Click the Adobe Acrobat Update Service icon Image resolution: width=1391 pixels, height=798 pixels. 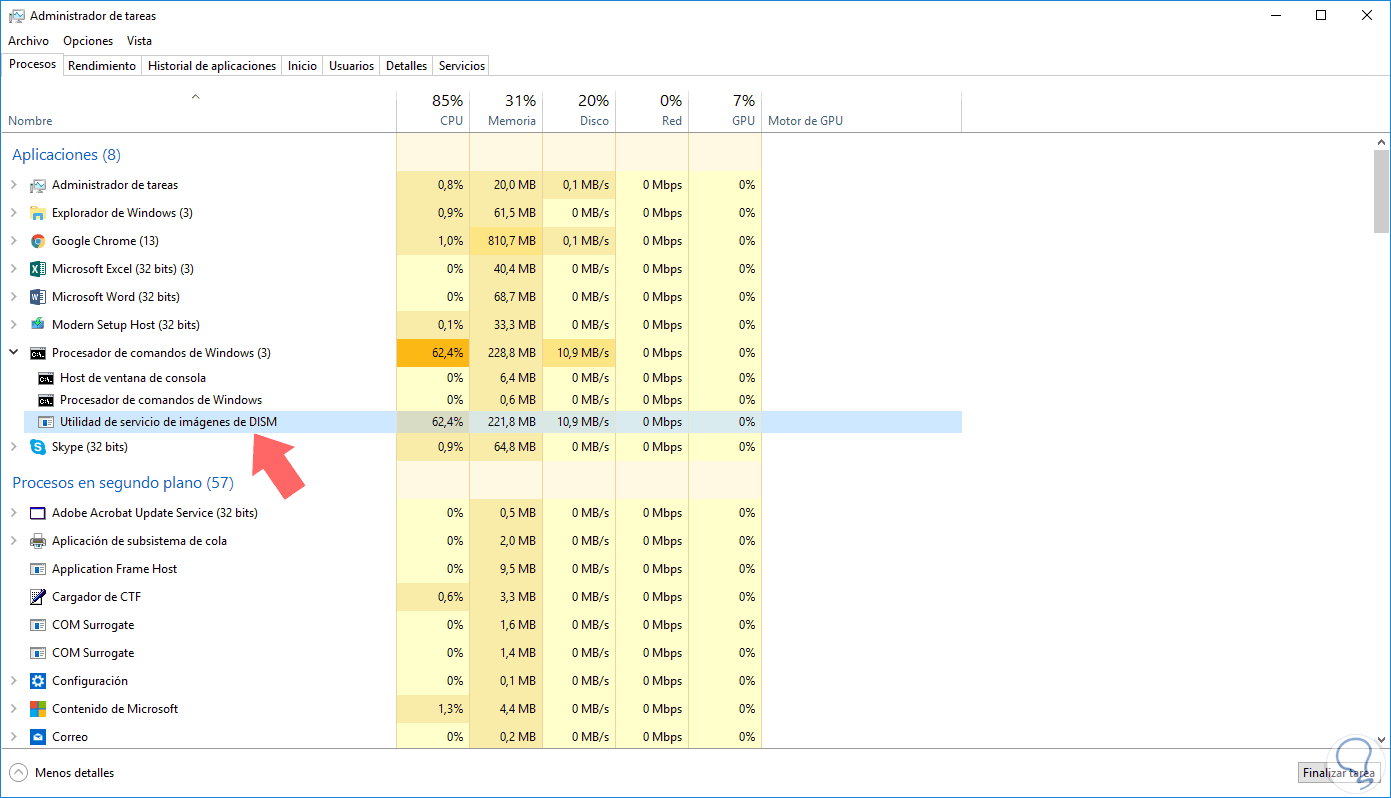pos(38,513)
